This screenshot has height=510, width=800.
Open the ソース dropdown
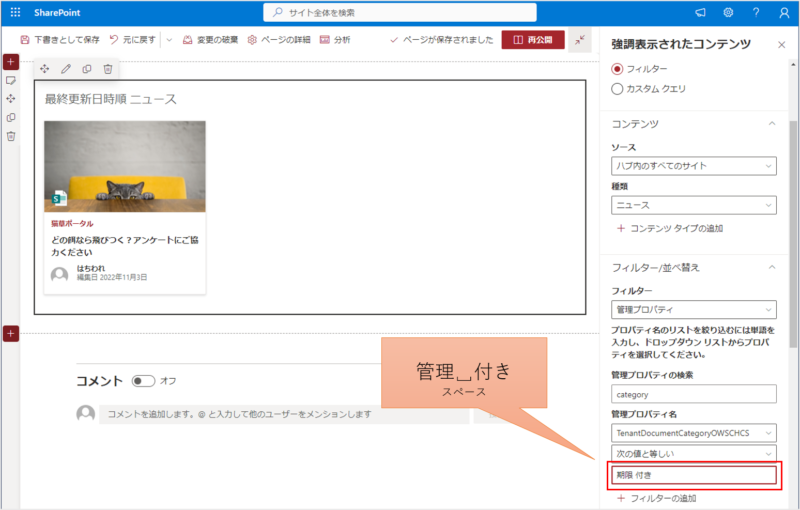point(693,166)
